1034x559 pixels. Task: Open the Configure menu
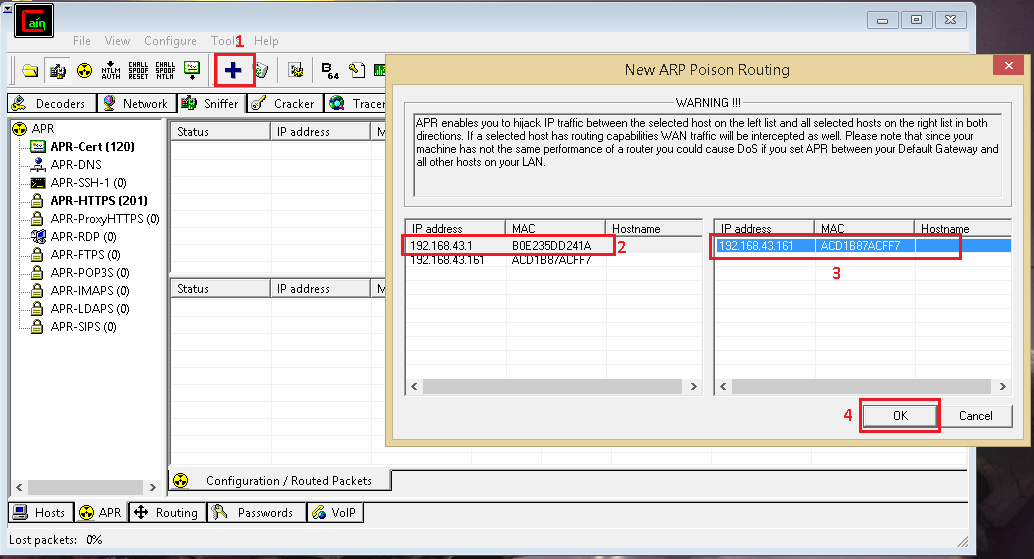tap(170, 41)
